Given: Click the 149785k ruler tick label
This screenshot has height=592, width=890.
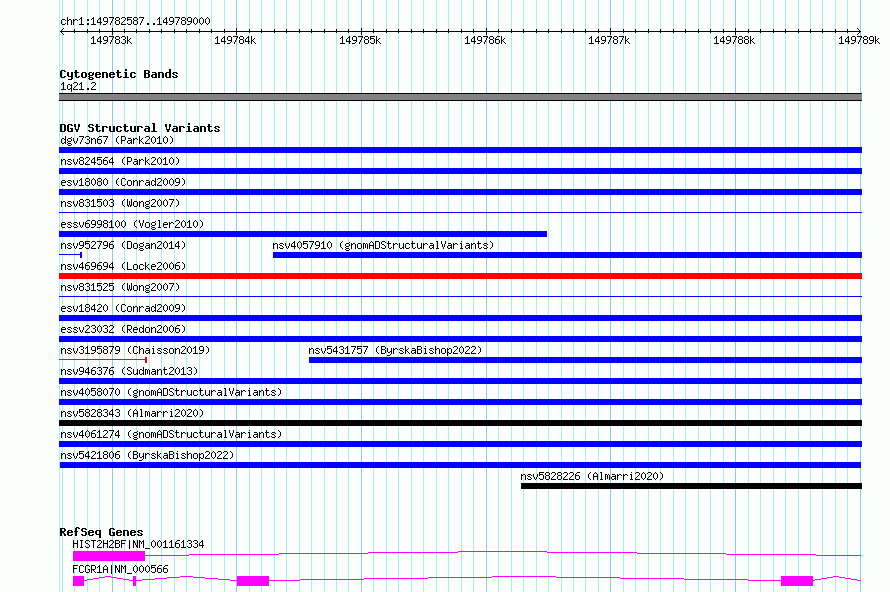Looking at the screenshot, I should click(360, 40).
